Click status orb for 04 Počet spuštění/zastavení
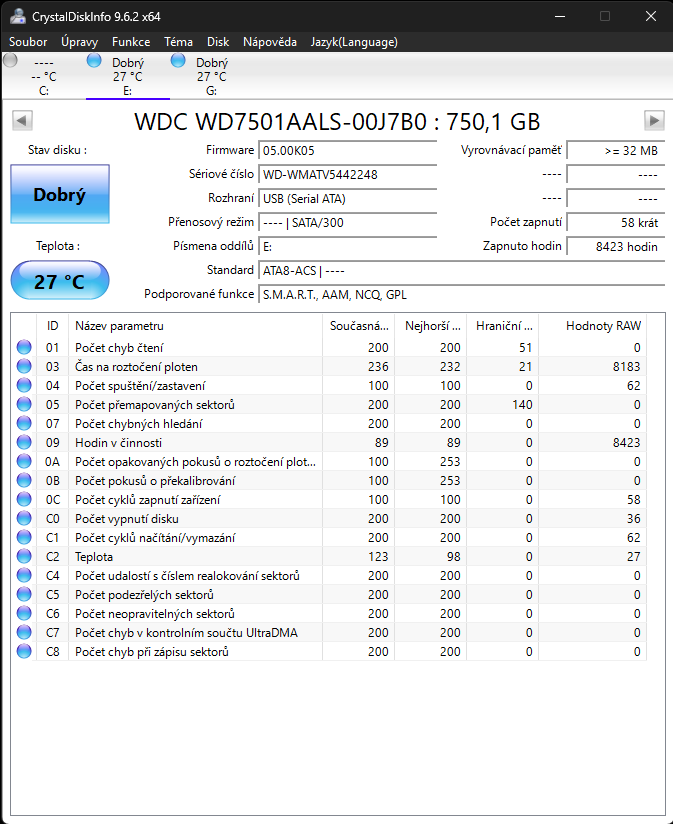The width and height of the screenshot is (673, 824). pos(24,385)
